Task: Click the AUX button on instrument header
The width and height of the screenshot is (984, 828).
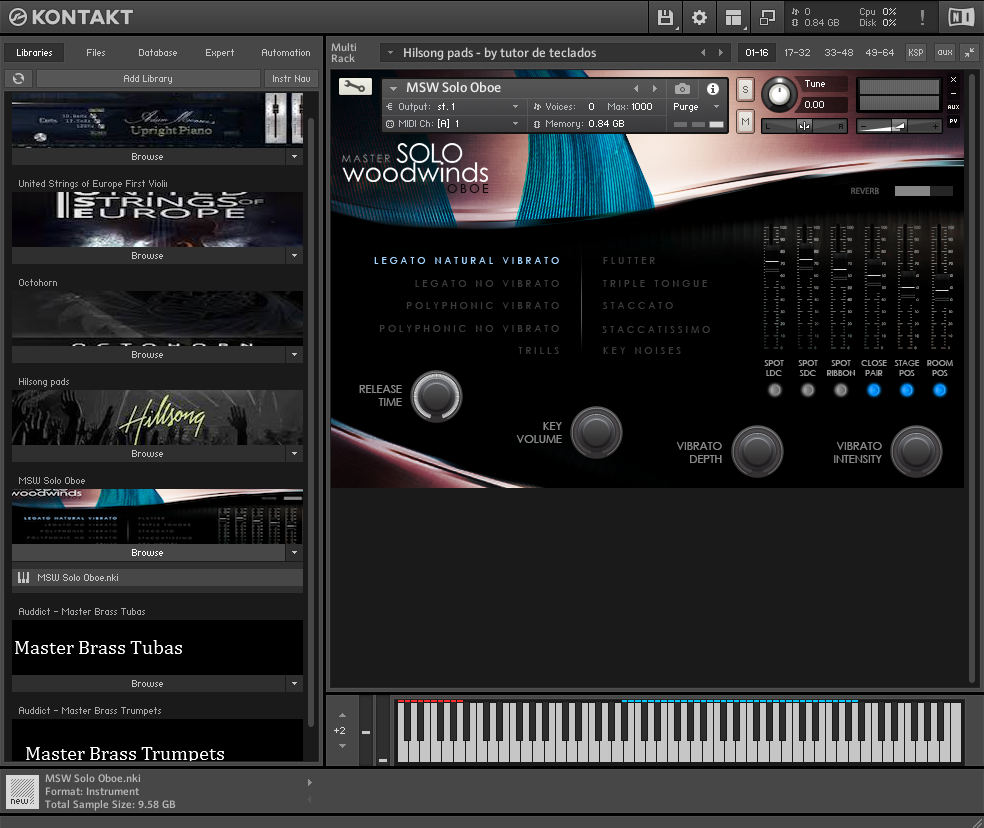Action: click(x=953, y=107)
